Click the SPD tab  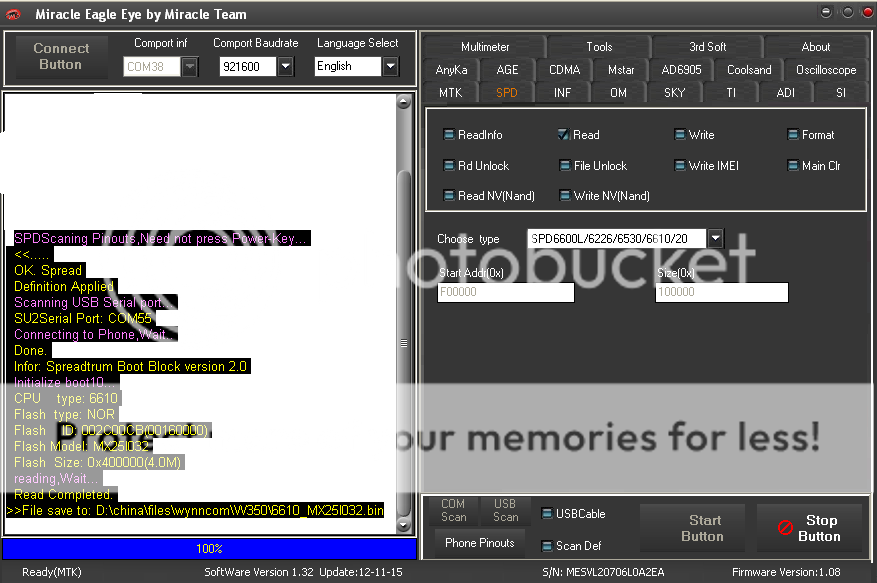point(507,93)
